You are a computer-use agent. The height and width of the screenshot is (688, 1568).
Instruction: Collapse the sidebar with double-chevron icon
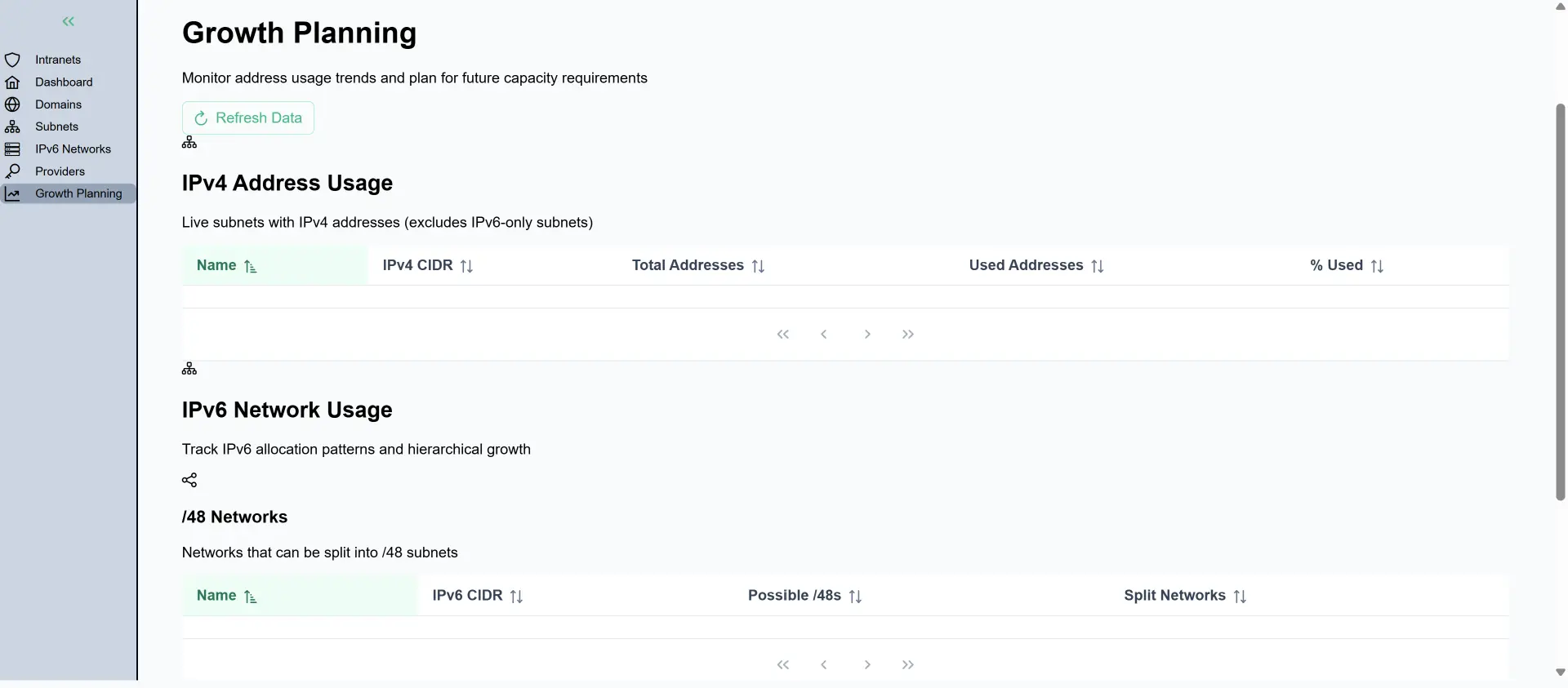click(69, 22)
